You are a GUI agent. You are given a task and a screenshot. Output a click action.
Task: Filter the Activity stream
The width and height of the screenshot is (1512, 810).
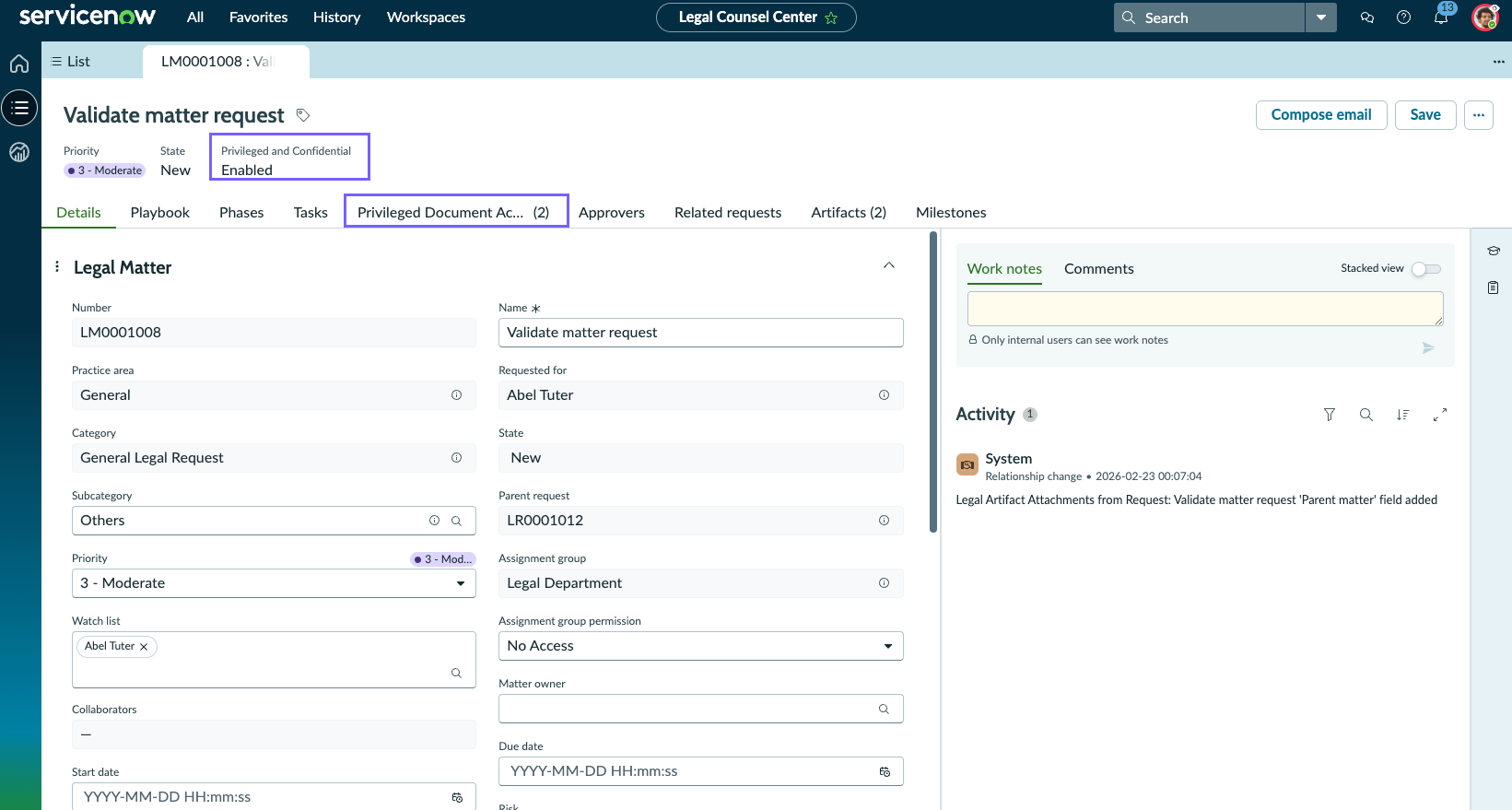click(x=1329, y=415)
